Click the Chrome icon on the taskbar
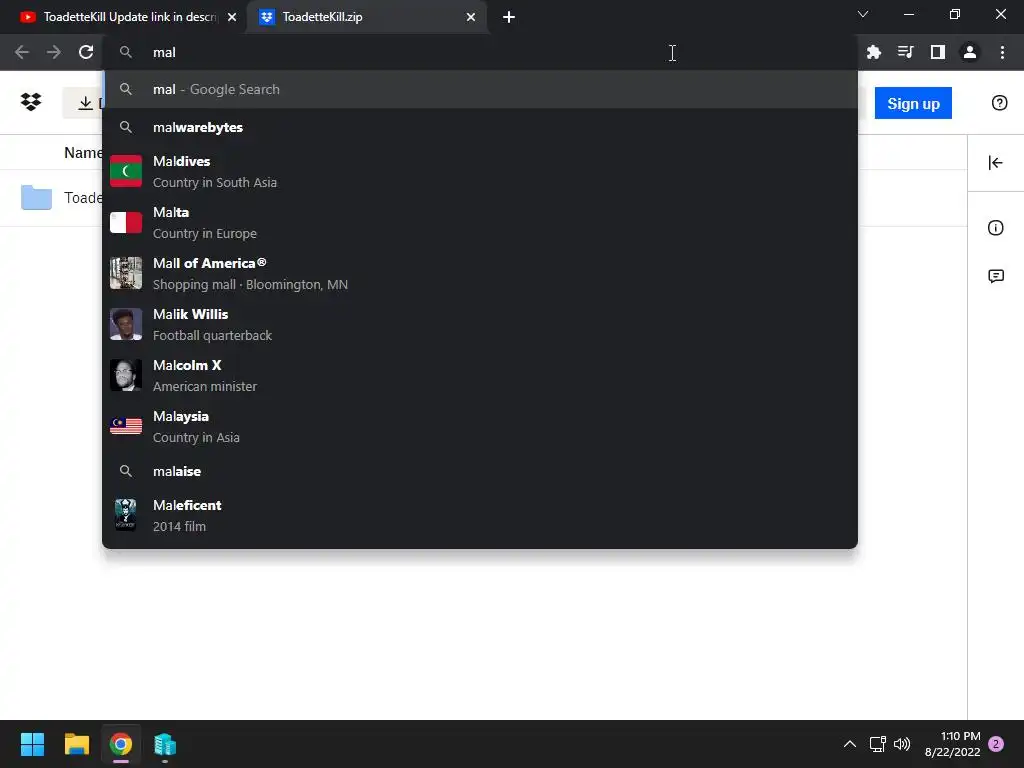Viewport: 1024px width, 768px height. pos(121,744)
